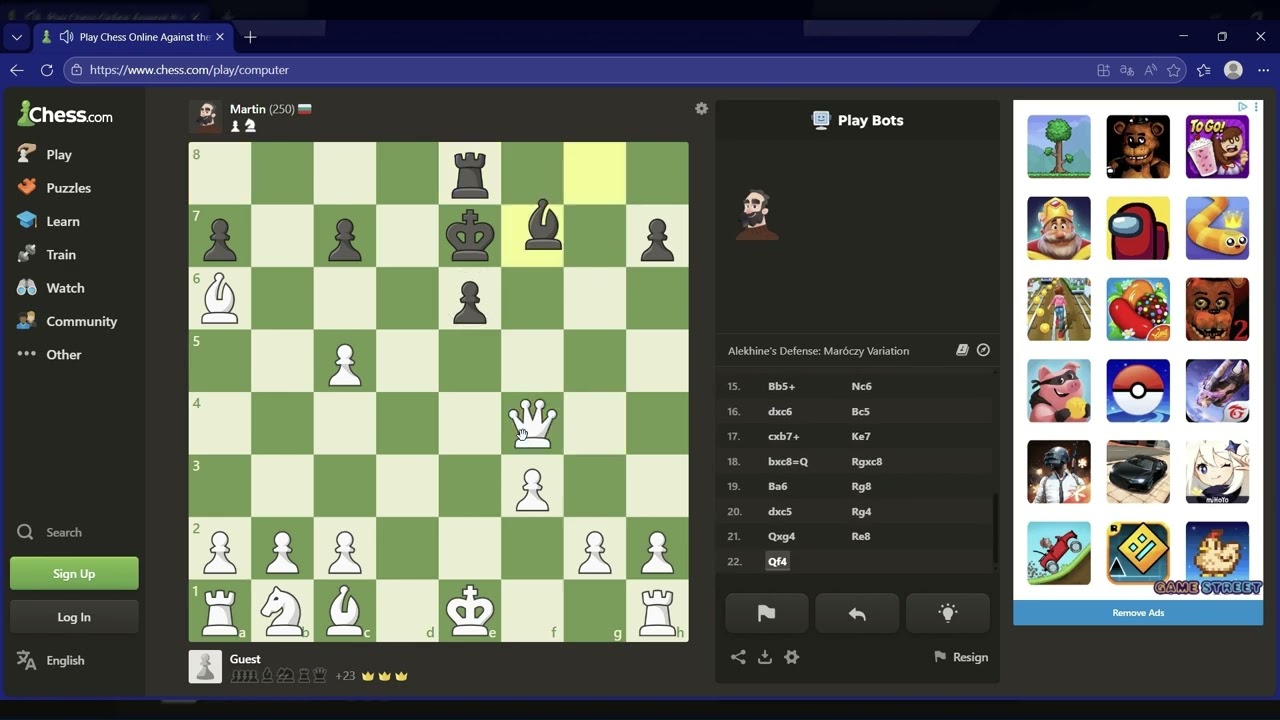Screen dimensions: 1280x720
Task: Open the Freddy Fazbear game ad icon
Action: (x=1138, y=147)
